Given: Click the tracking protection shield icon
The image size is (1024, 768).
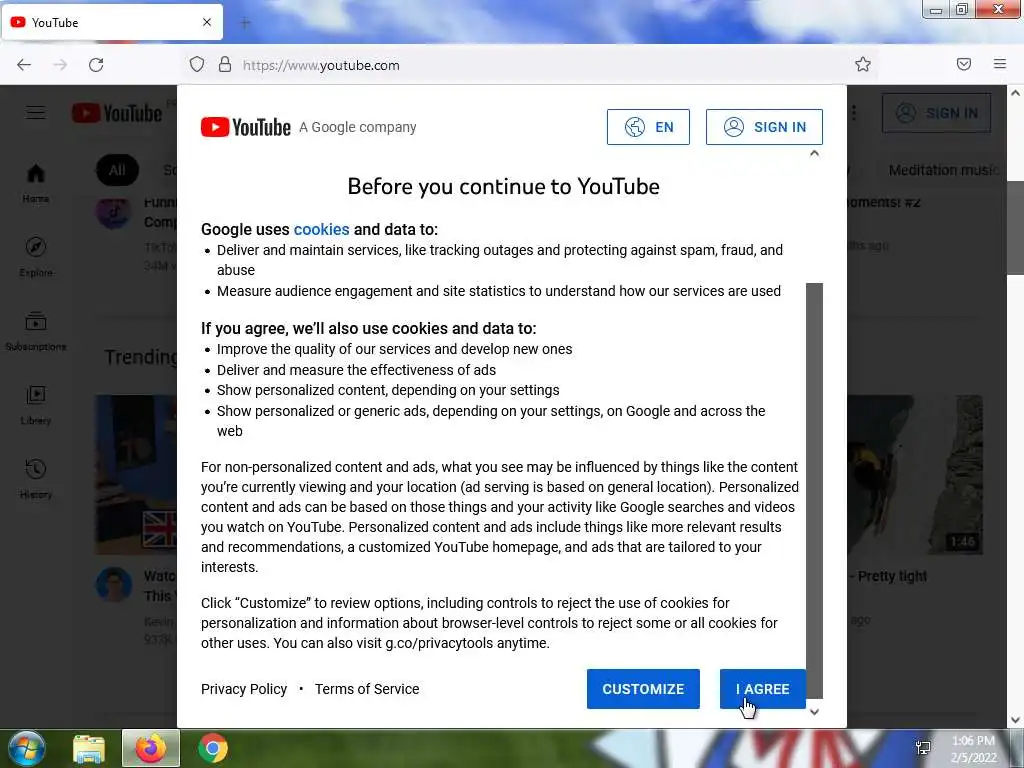Looking at the screenshot, I should click(x=197, y=64).
